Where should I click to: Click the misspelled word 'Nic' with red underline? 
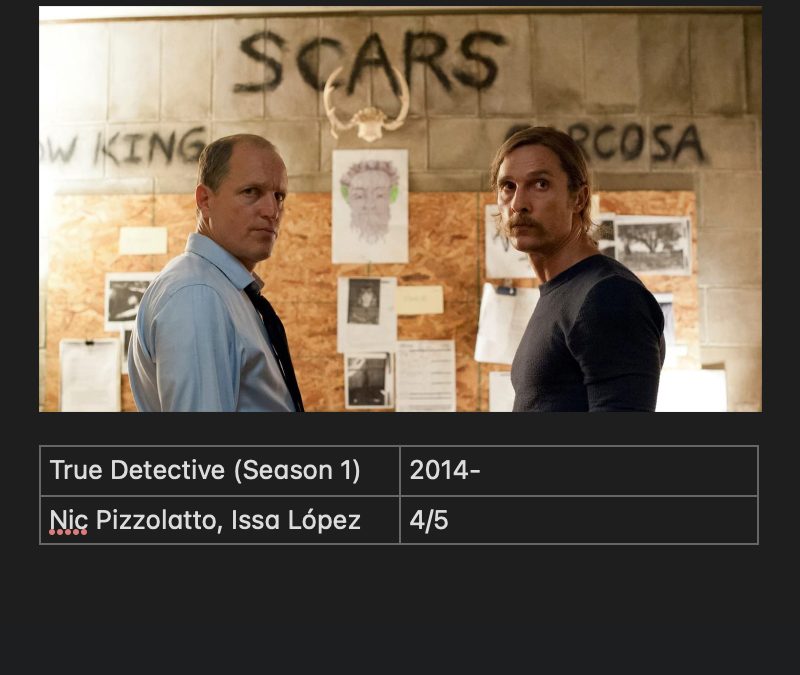(68, 520)
